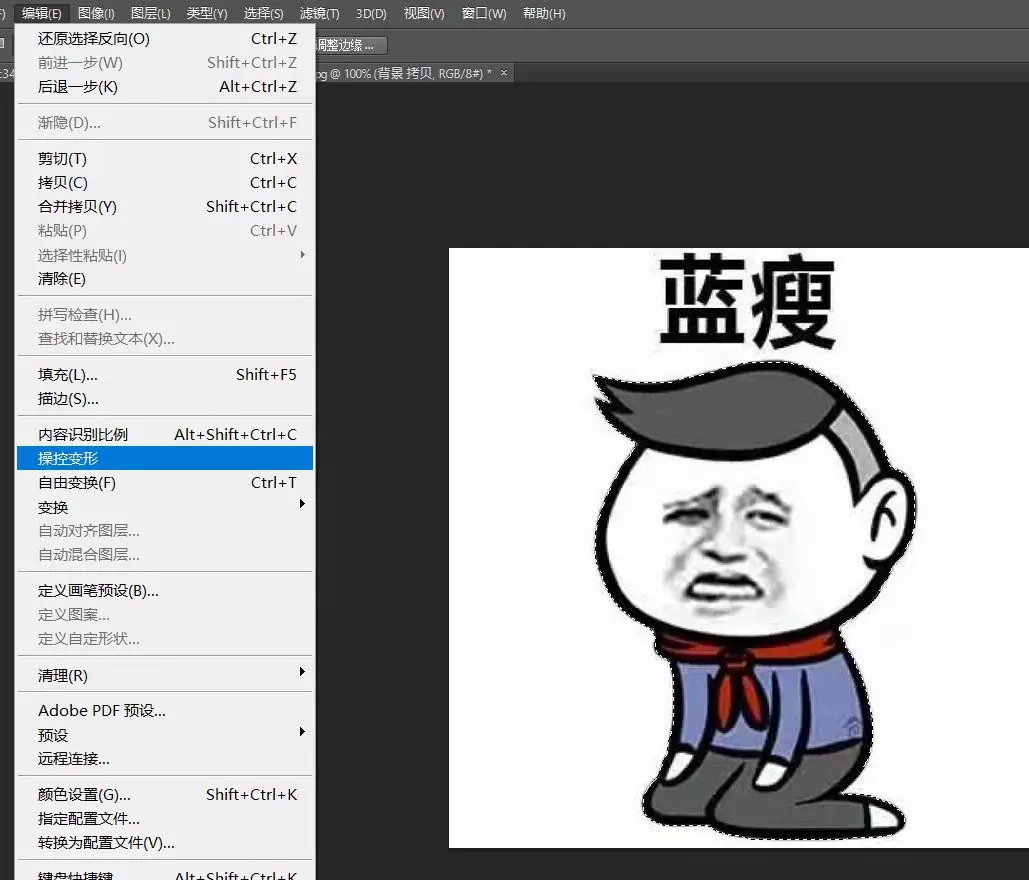Open the 编辑(E) menu
1029x880 pixels.
coord(41,13)
